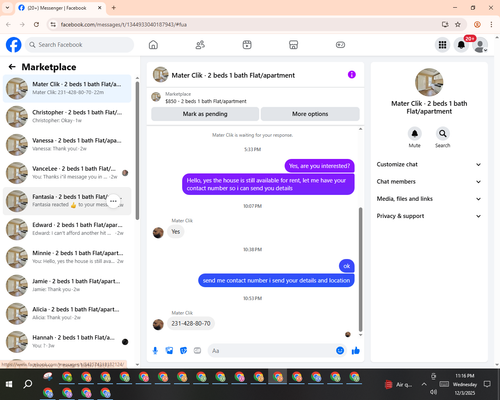Open Mater Clik conversation in list
The width and height of the screenshot is (500, 400).
(67, 88)
